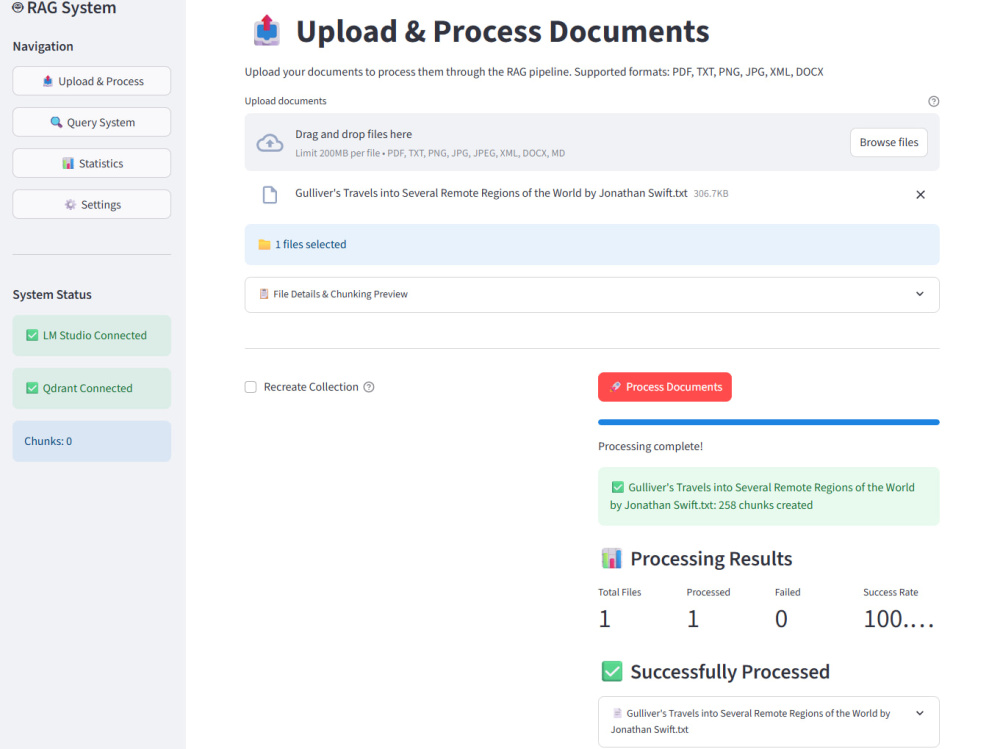The width and height of the screenshot is (1000, 749).
Task: Click the Processing Results chart icon
Action: (x=611, y=558)
